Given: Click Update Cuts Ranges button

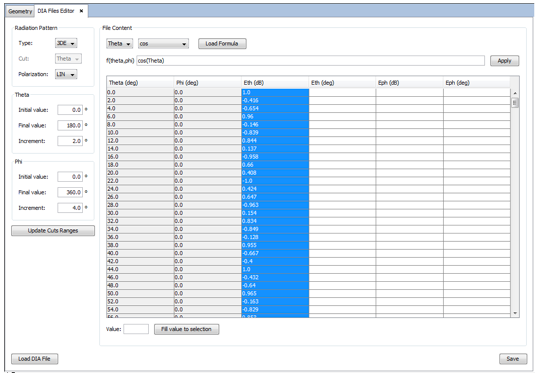Looking at the screenshot, I should [53, 231].
